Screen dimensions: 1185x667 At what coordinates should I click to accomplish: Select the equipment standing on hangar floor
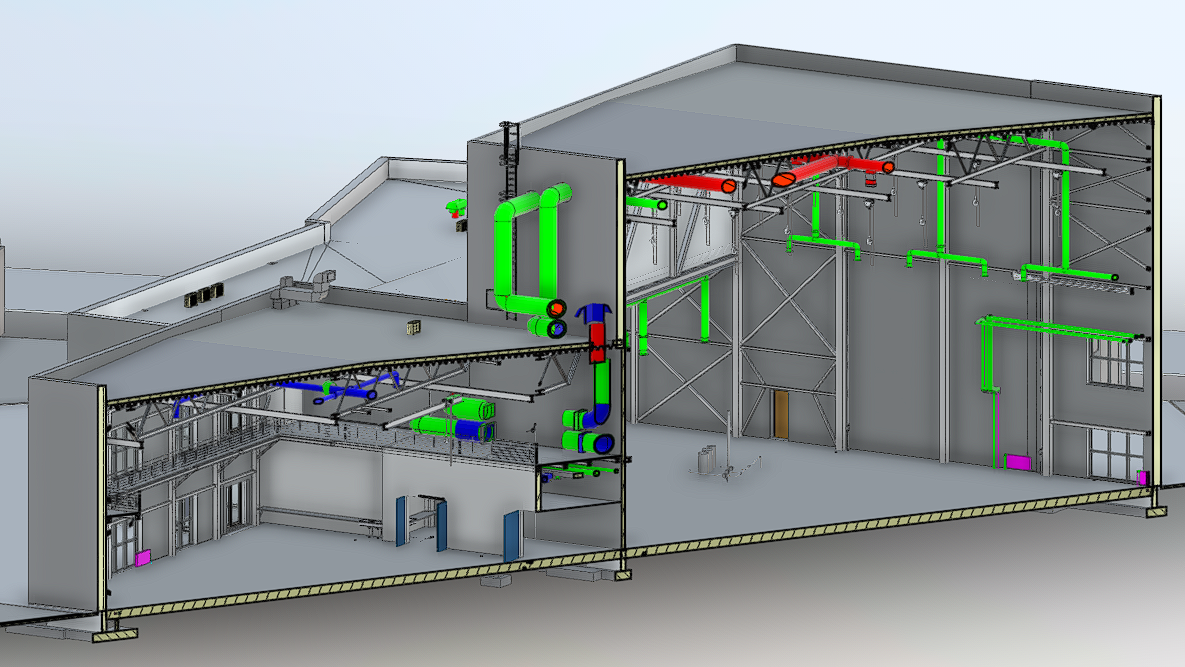click(708, 460)
